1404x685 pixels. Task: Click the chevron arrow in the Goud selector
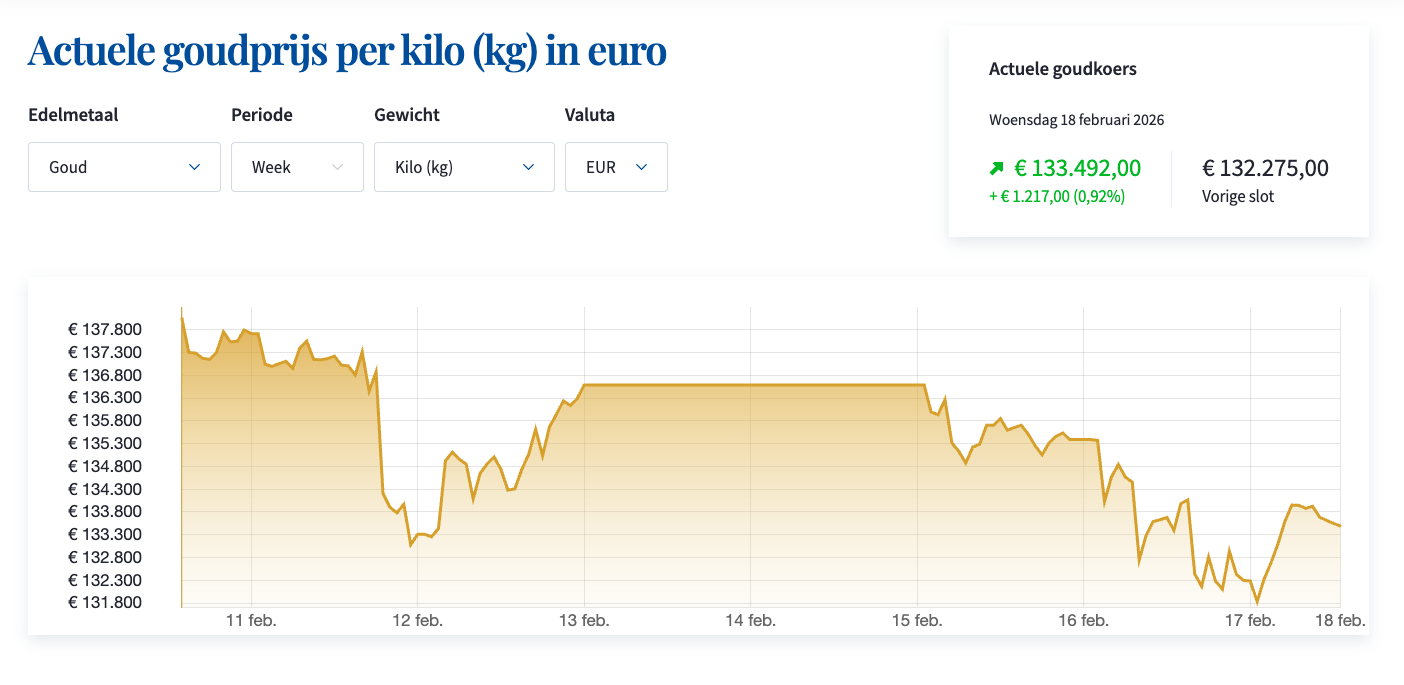click(195, 167)
